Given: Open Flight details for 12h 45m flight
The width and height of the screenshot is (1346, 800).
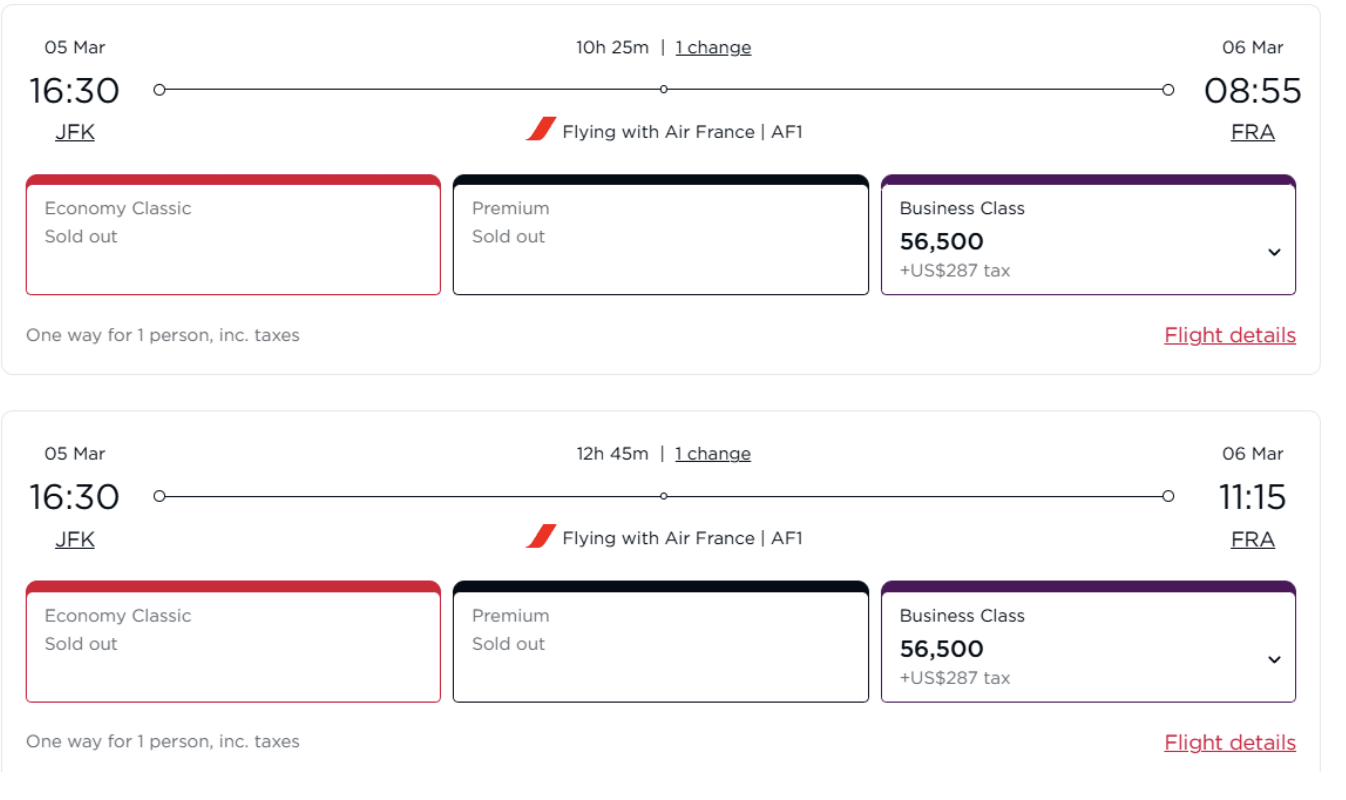Looking at the screenshot, I should pos(1229,742).
